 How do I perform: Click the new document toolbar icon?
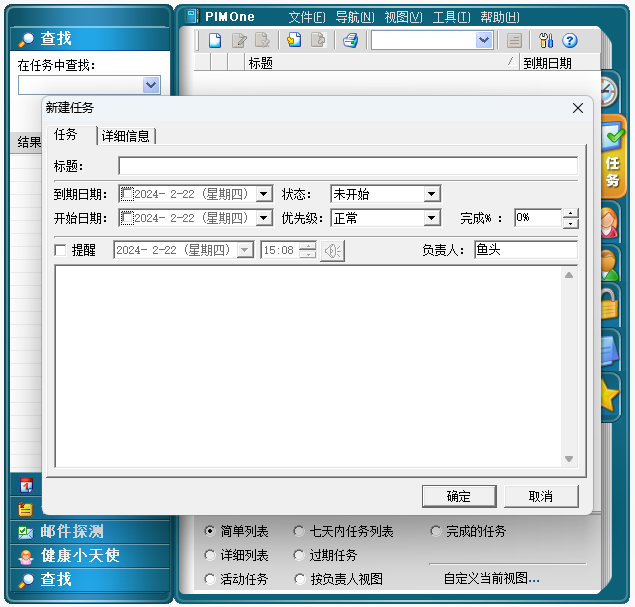[215, 40]
